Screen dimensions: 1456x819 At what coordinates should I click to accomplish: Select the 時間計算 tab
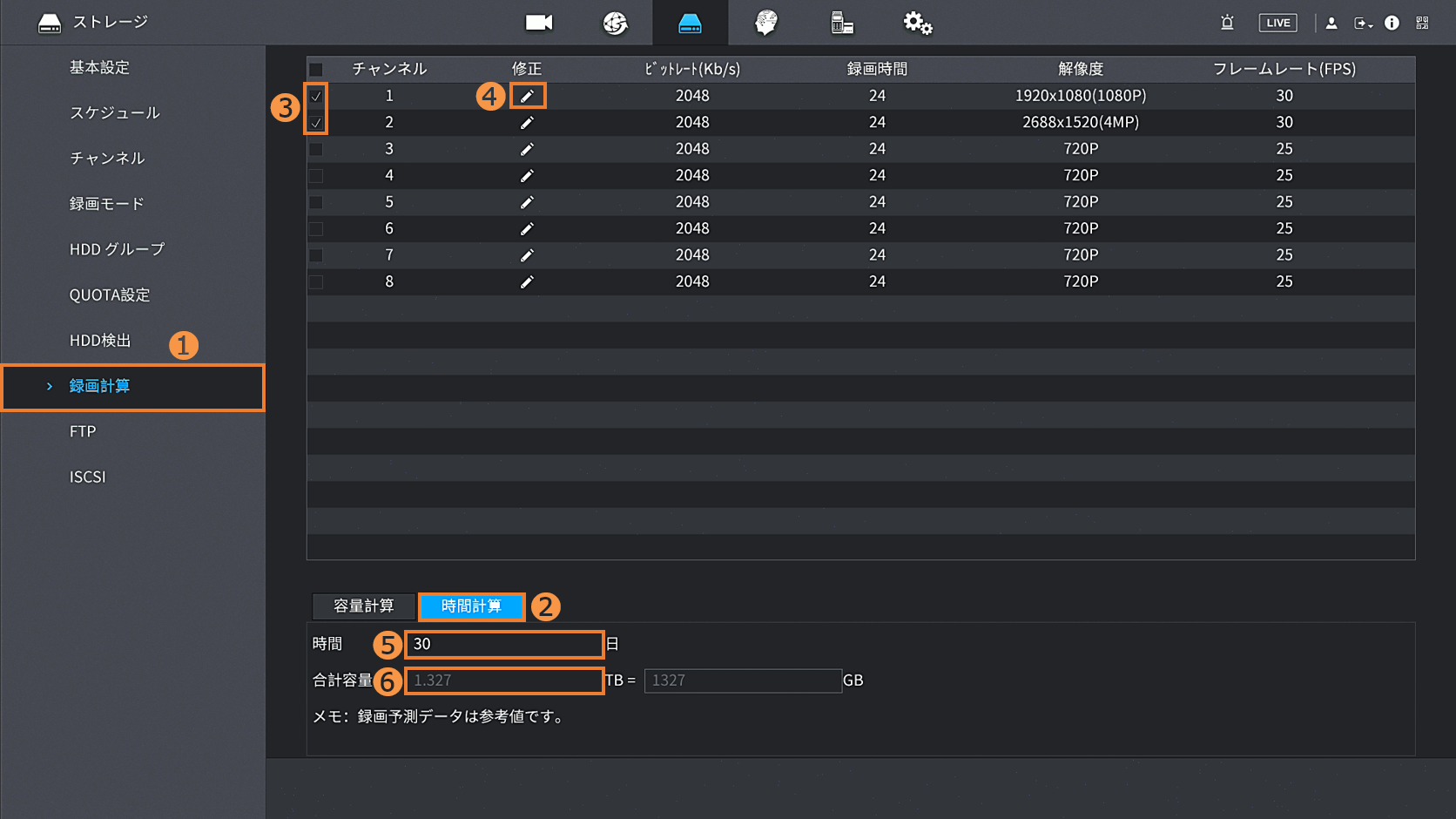tap(471, 606)
